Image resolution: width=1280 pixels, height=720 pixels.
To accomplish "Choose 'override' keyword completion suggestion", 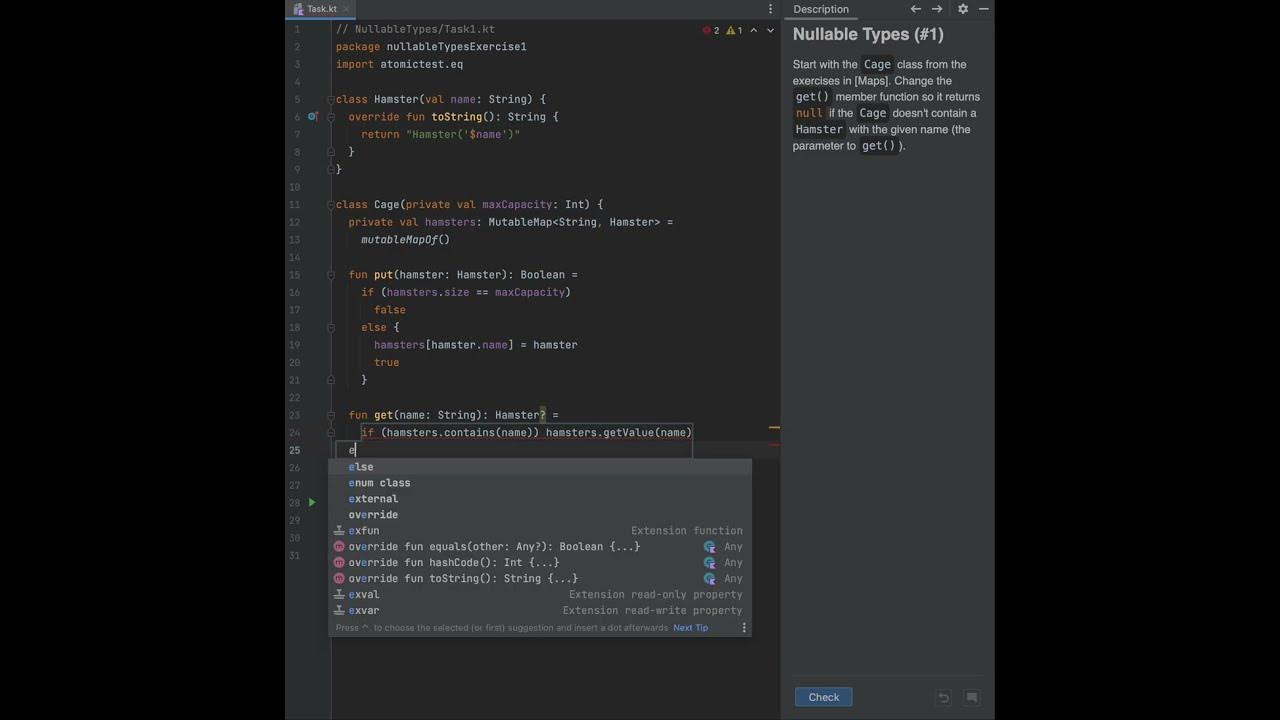I will click(x=540, y=515).
